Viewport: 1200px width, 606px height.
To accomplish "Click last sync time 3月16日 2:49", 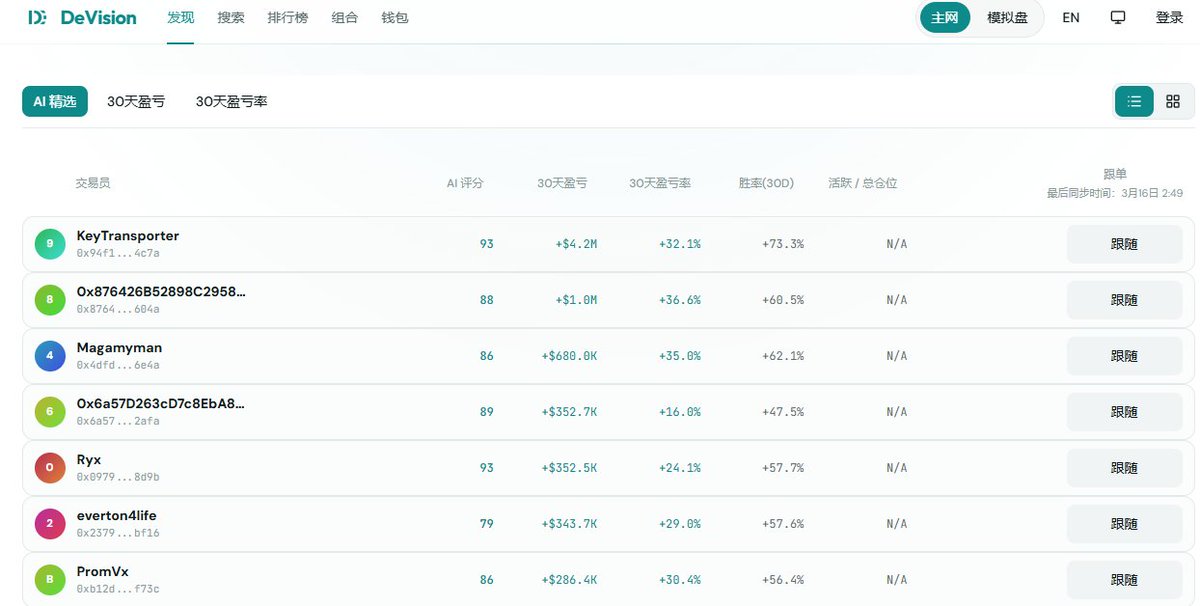I will [1115, 193].
